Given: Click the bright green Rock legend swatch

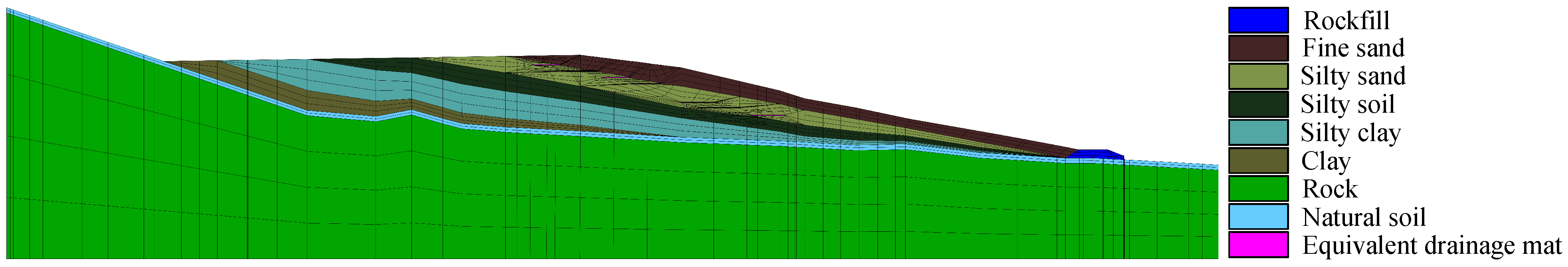Looking at the screenshot, I should click(x=1258, y=188).
